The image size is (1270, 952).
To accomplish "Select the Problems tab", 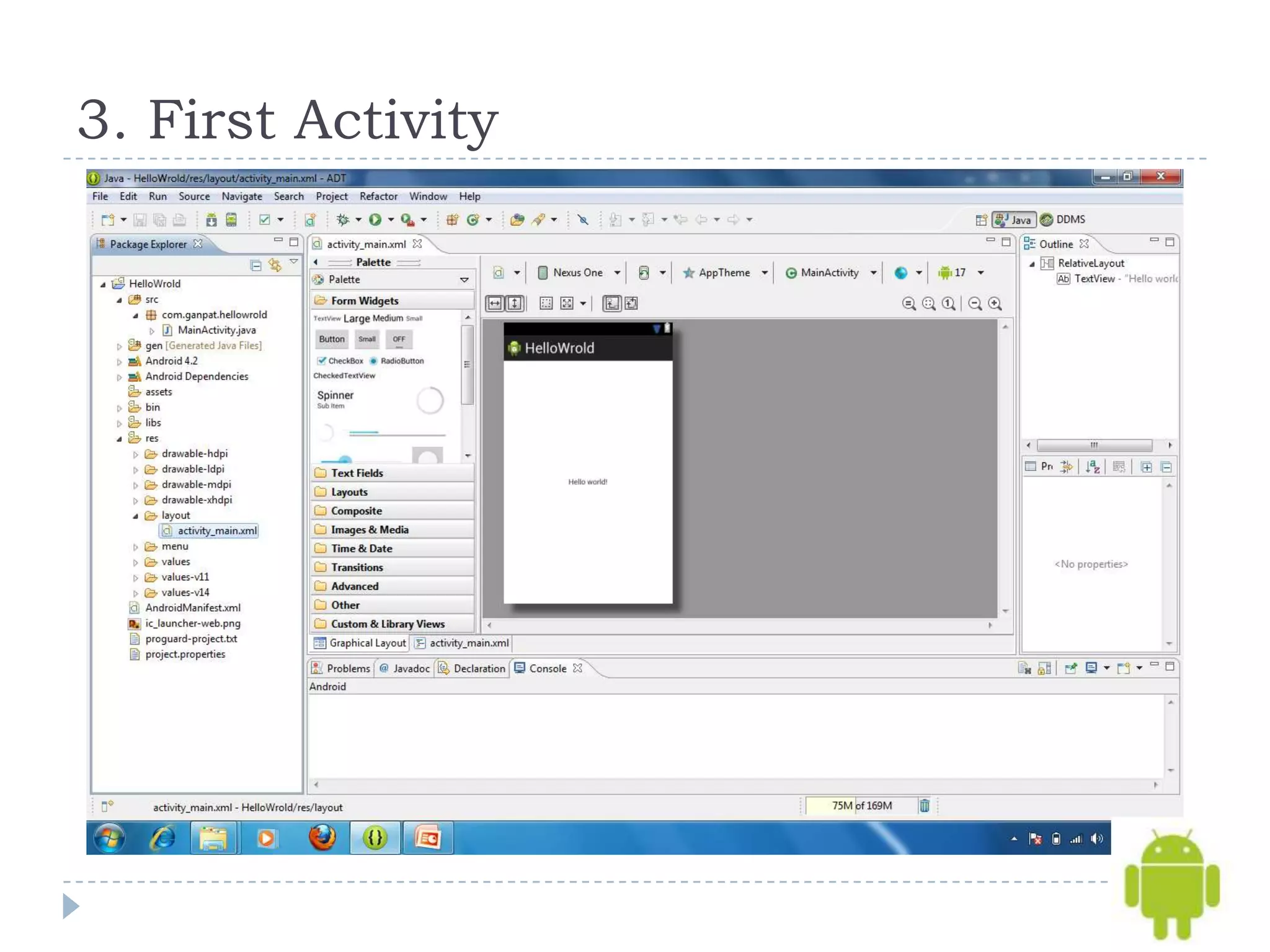I will pos(340,668).
